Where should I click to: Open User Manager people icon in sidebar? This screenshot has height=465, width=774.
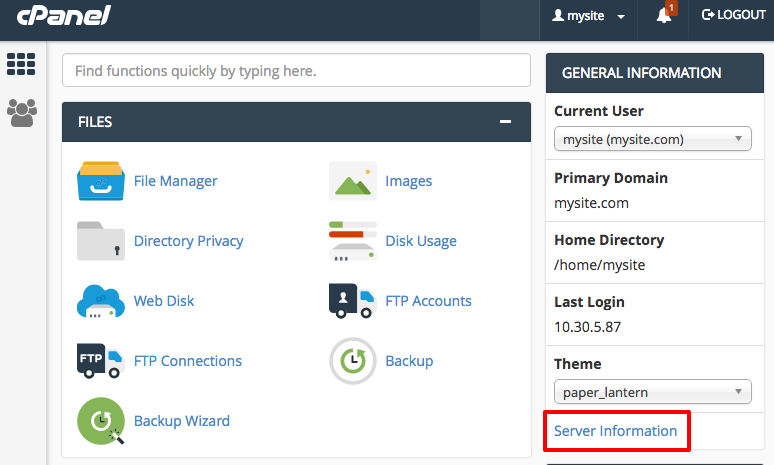[x=21, y=112]
